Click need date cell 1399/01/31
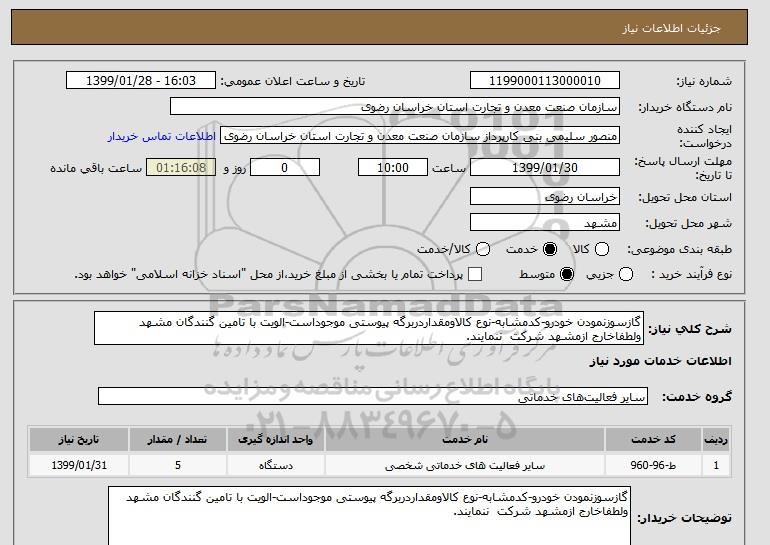This screenshot has height=545, width=770. click(x=79, y=465)
